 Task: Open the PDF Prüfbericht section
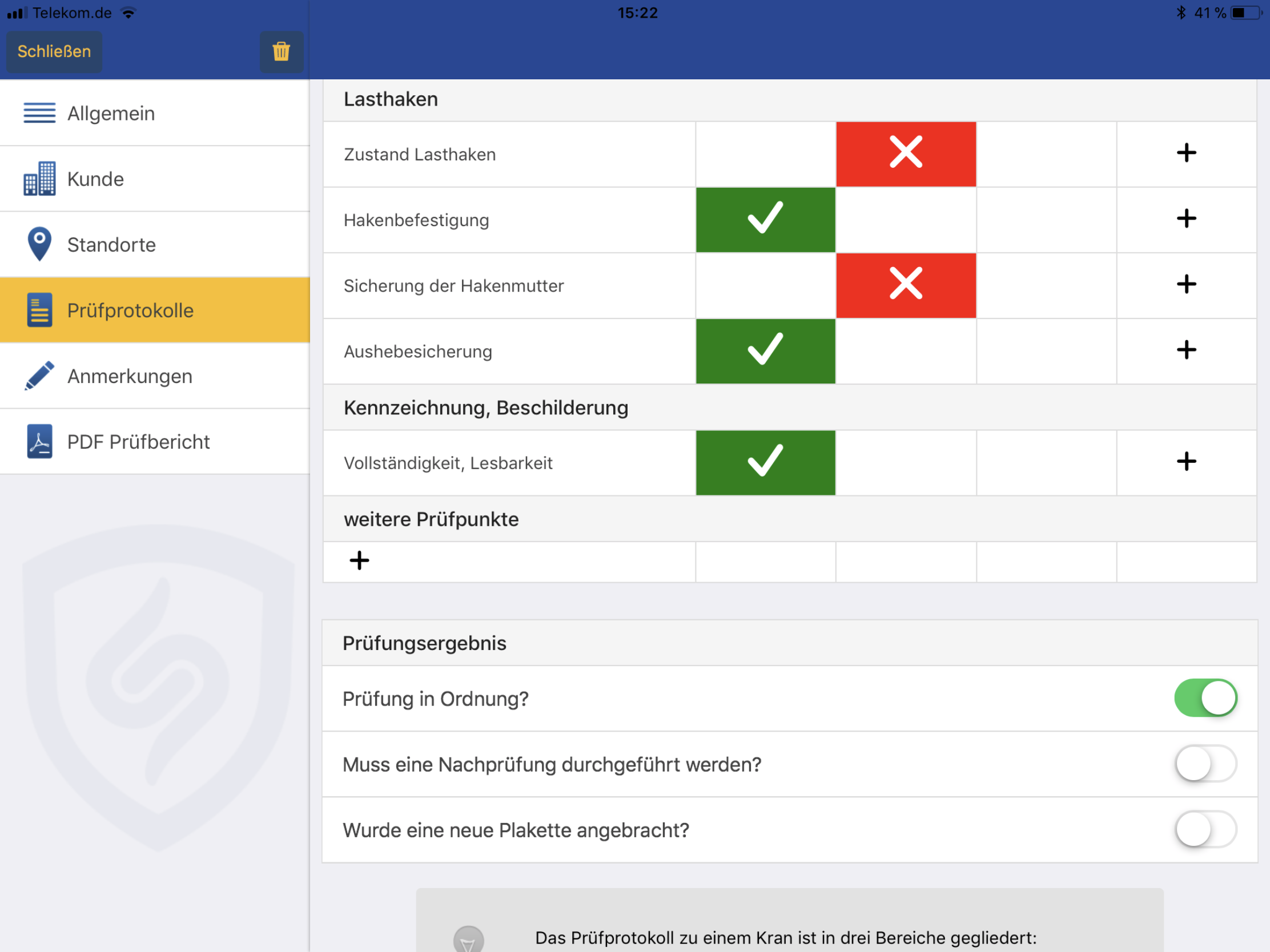click(155, 442)
